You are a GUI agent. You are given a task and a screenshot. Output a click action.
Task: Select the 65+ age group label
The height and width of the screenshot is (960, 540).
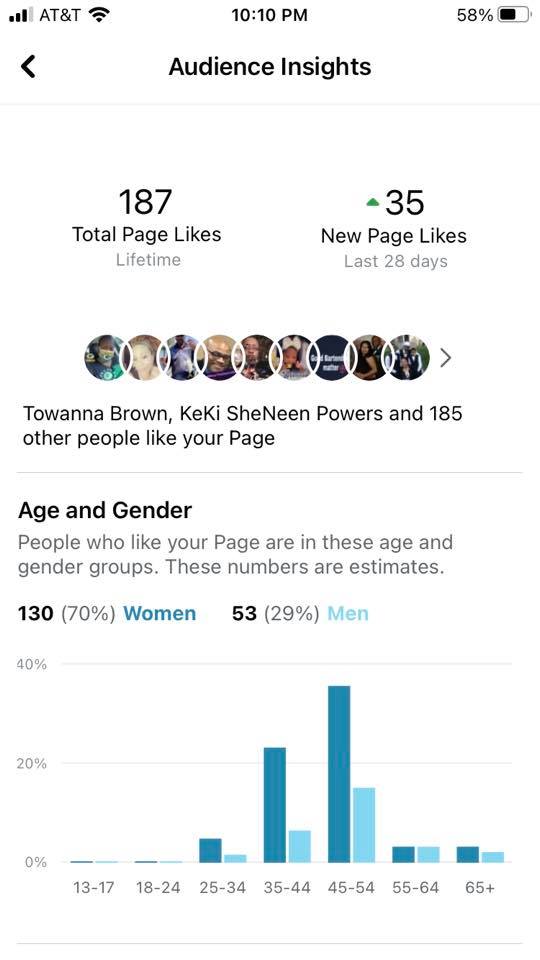(480, 888)
